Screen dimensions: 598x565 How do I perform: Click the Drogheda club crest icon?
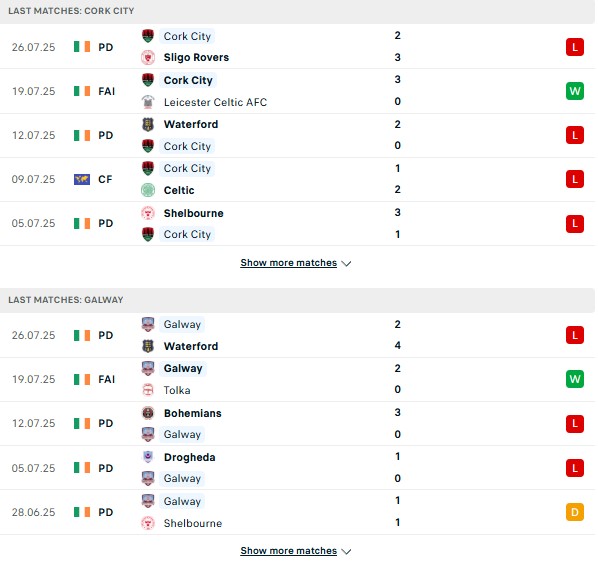point(148,457)
